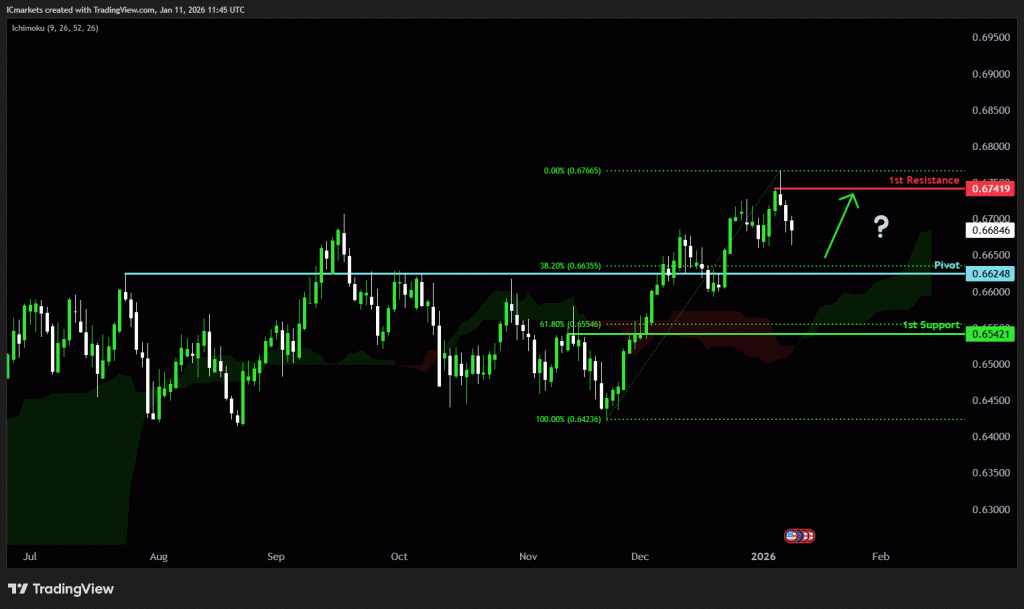Click the white 0.66846 current price tag
The width and height of the screenshot is (1024, 609).
click(991, 230)
